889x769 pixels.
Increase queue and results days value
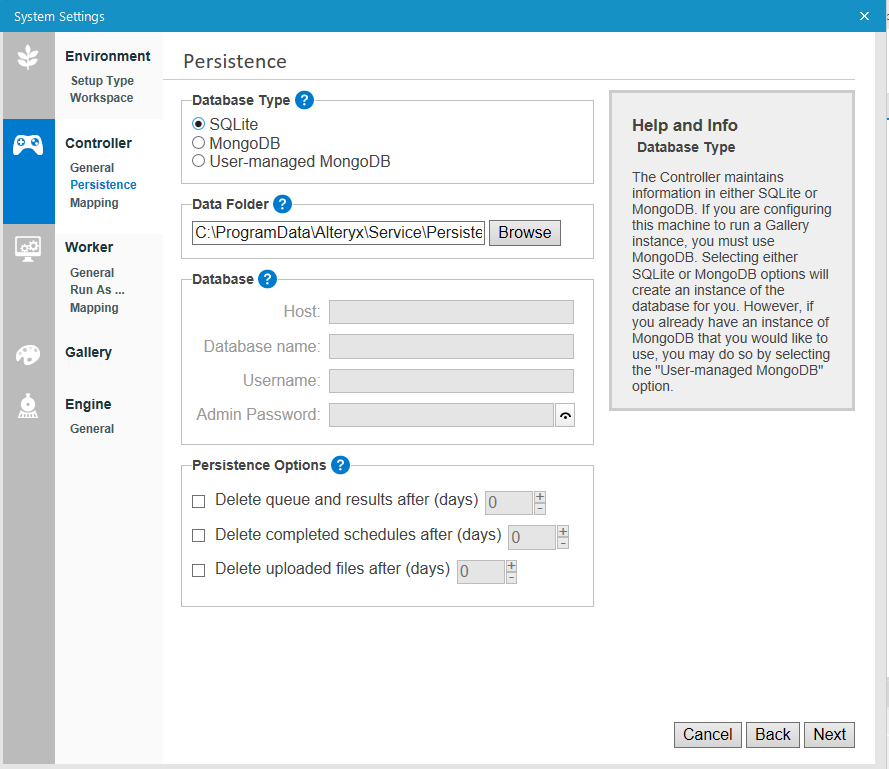tap(540, 497)
